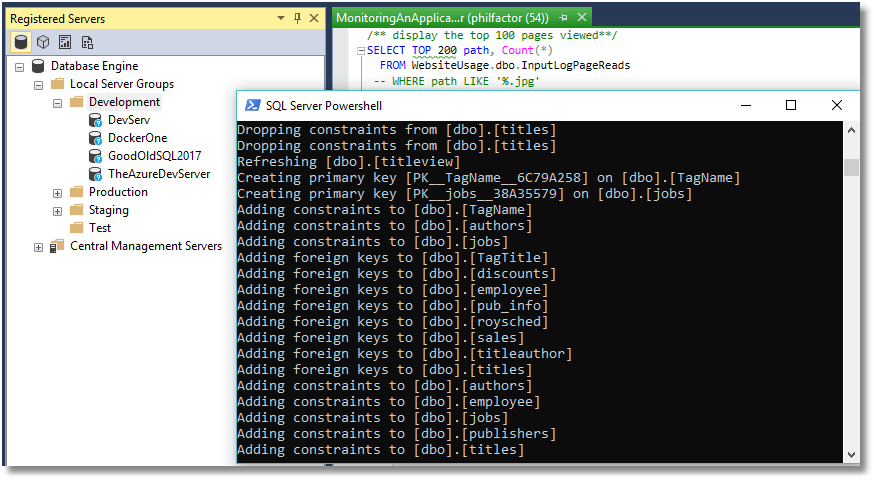Minimize the SQL Server Powershell window
Screen dimensions: 874x480
pyautogui.click(x=746, y=105)
